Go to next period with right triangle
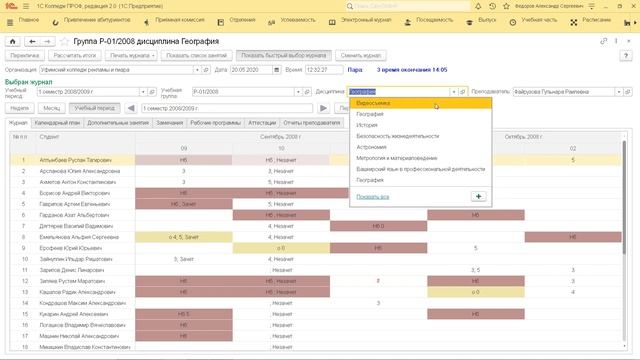The image size is (640, 360). pyautogui.click(x=323, y=108)
